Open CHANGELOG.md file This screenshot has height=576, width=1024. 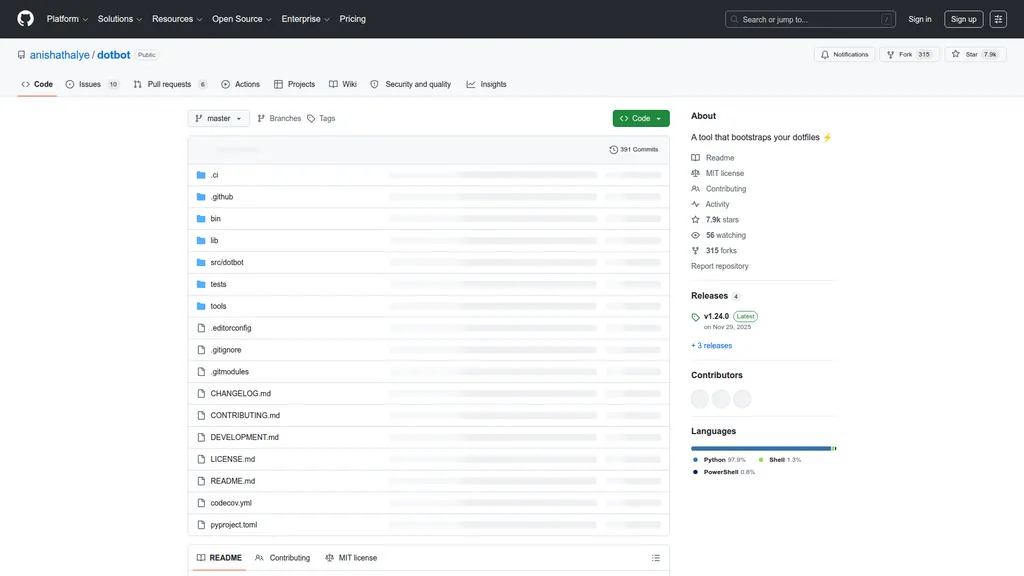coord(240,394)
